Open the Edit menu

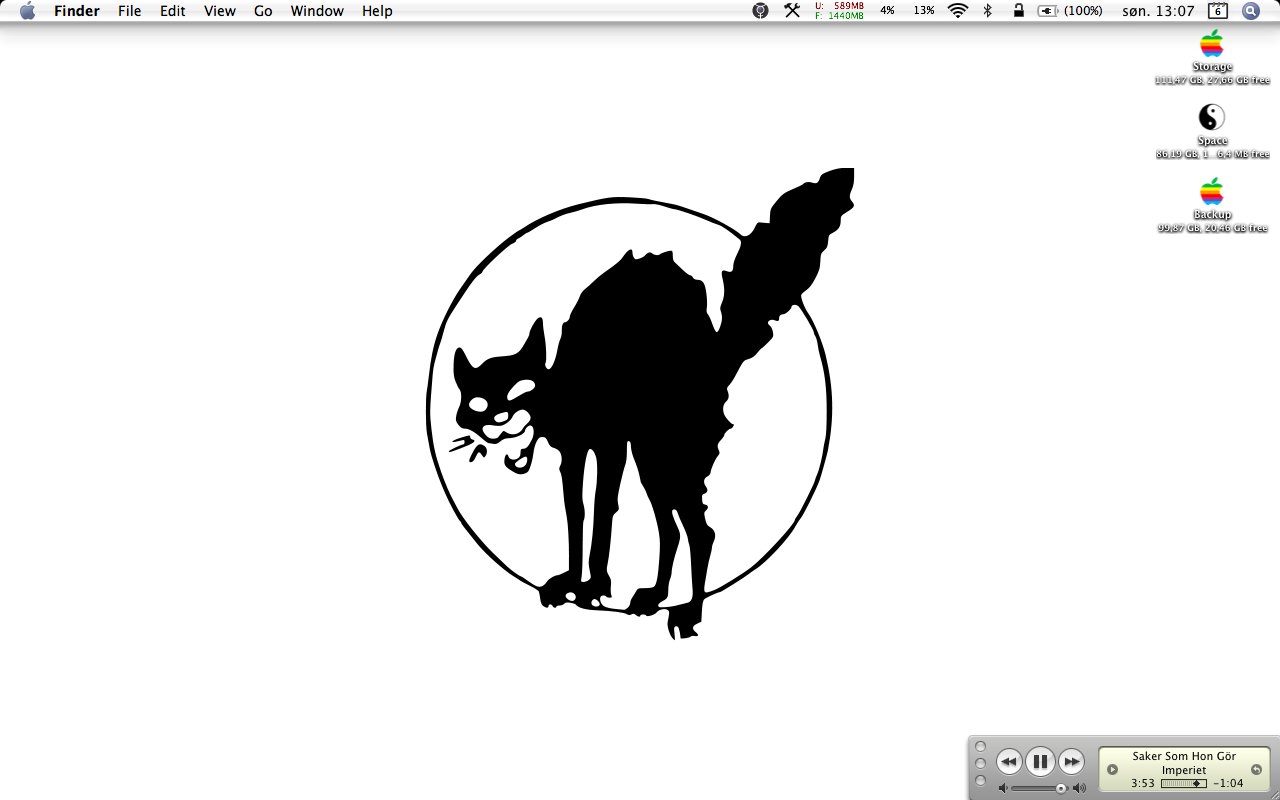click(173, 11)
